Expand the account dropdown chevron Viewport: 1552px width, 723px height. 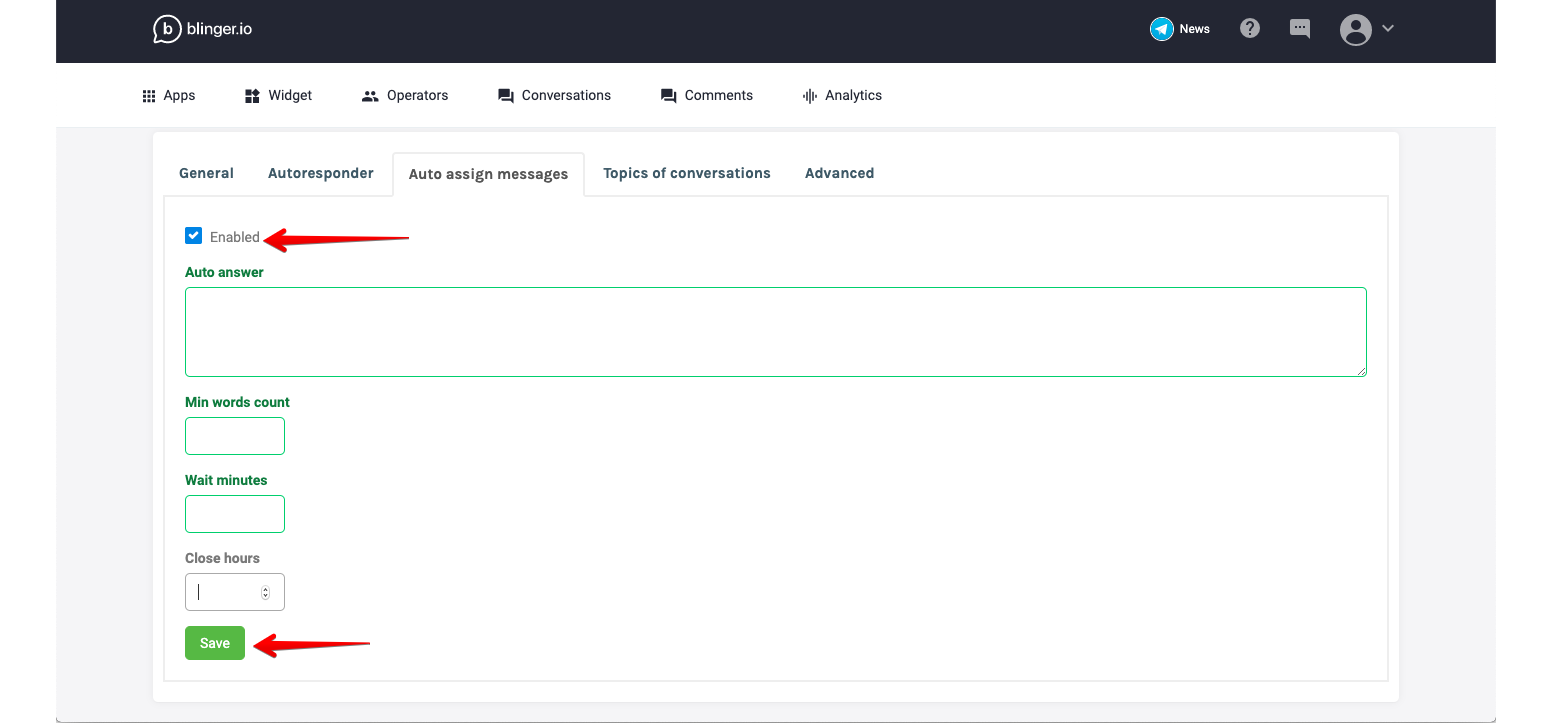[1388, 29]
